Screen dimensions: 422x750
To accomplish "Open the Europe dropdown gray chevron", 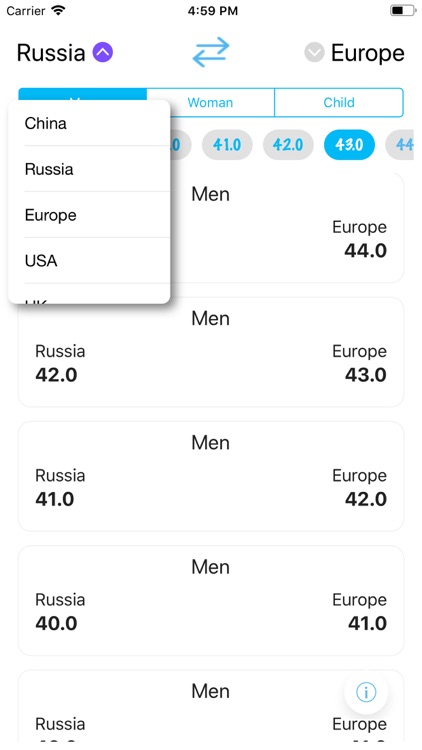I will point(314,52).
